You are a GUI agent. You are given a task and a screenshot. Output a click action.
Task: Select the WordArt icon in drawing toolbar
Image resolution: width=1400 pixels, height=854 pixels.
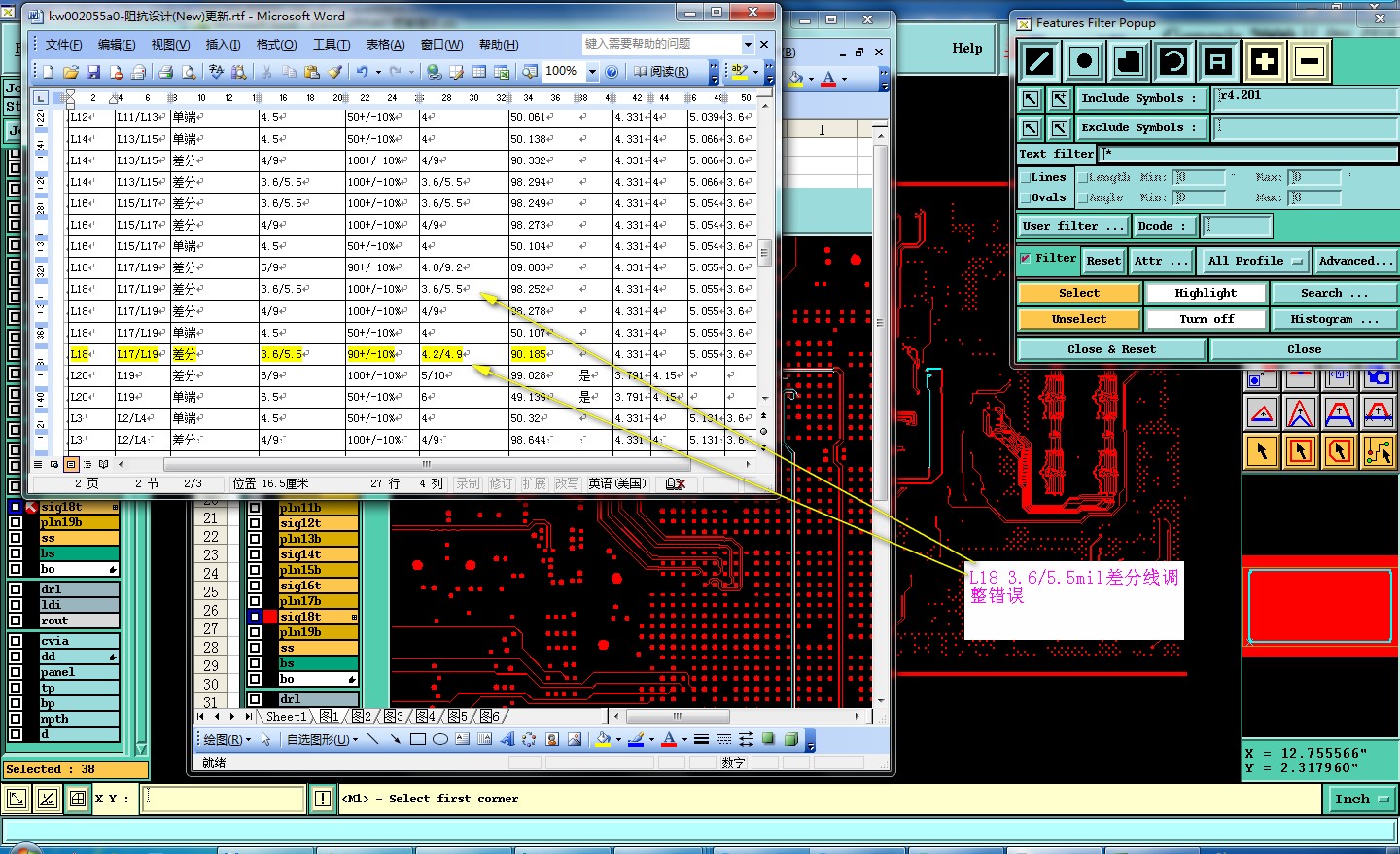coord(507,739)
